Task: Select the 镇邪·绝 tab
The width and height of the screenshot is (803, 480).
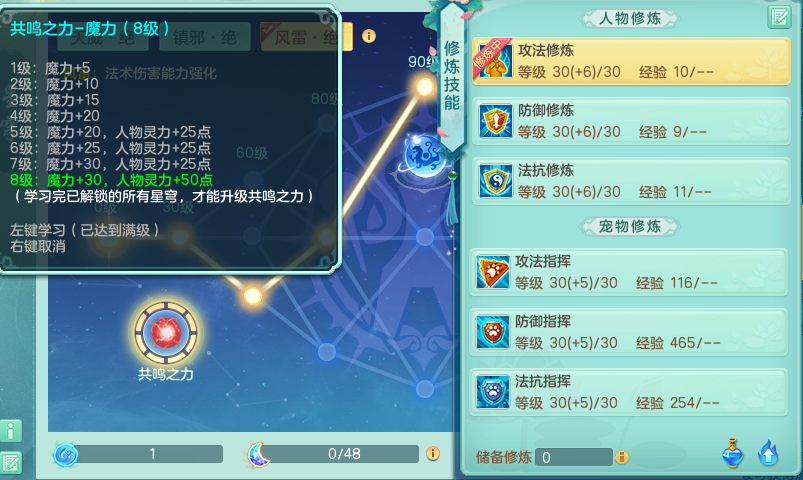Action: point(205,36)
